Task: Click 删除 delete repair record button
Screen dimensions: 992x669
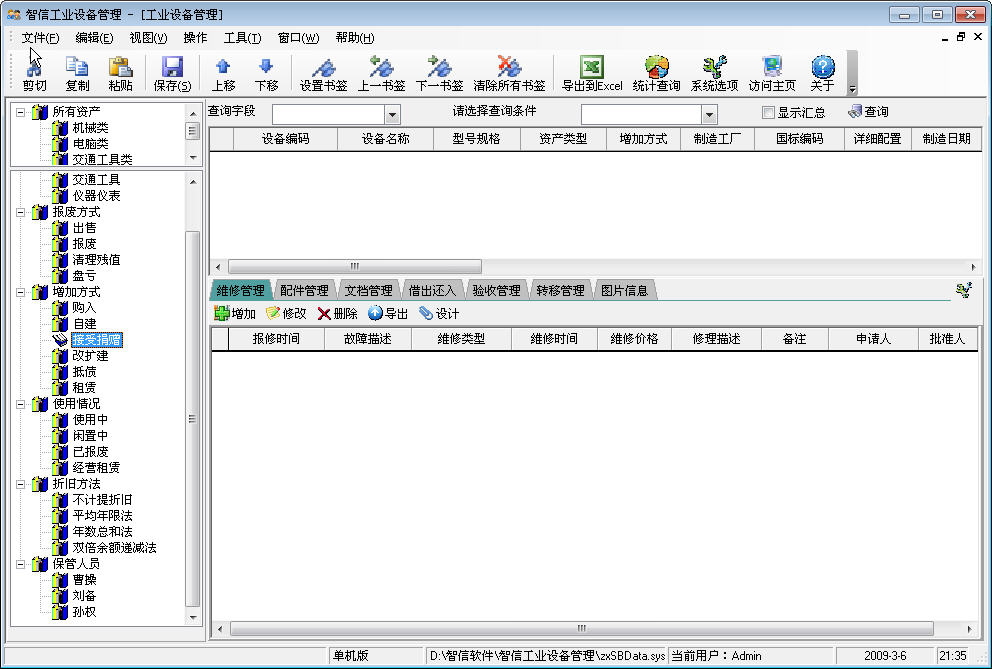Action: (337, 313)
